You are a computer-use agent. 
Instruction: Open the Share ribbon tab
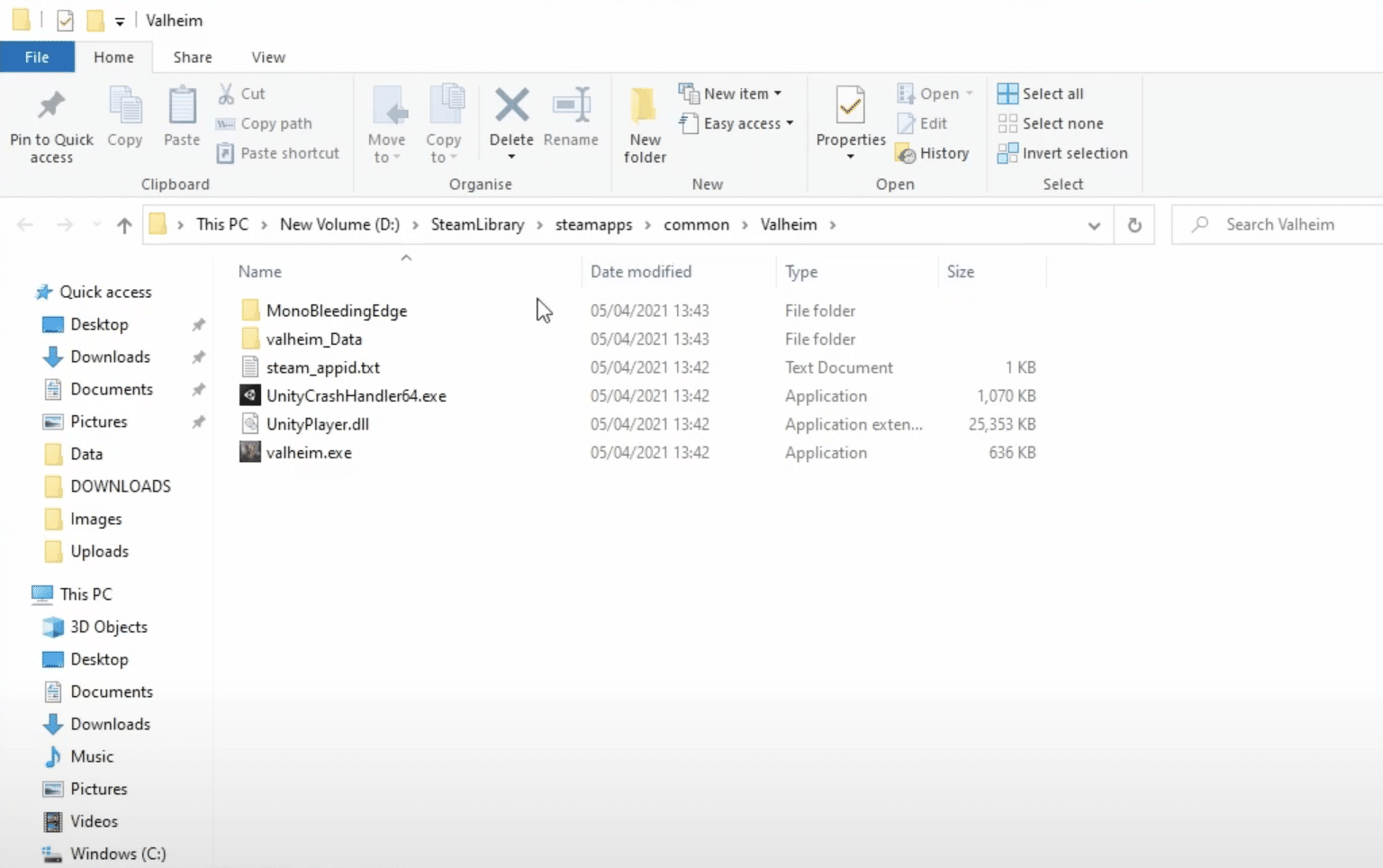(193, 57)
